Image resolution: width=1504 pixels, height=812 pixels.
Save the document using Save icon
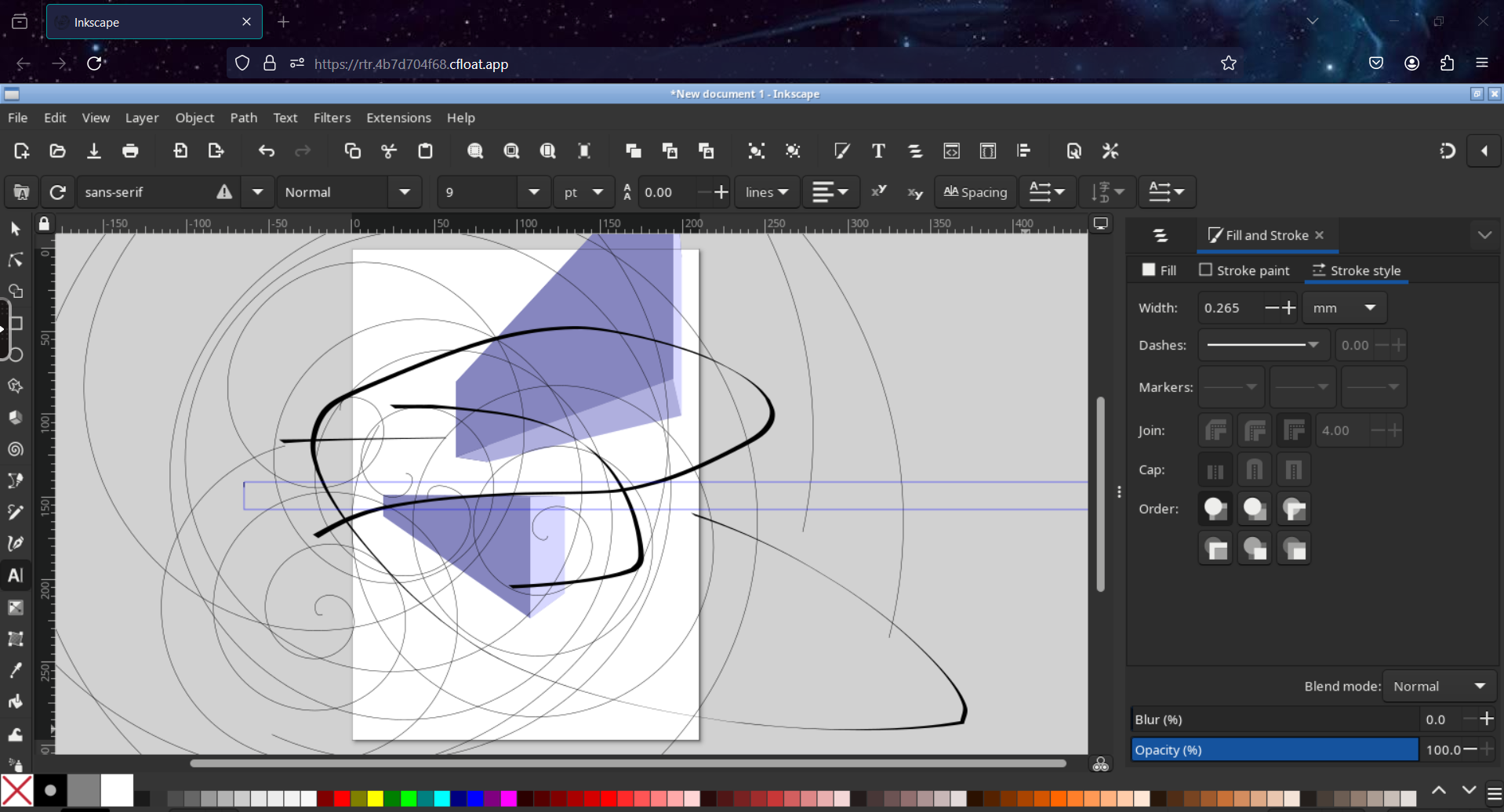pos(94,151)
